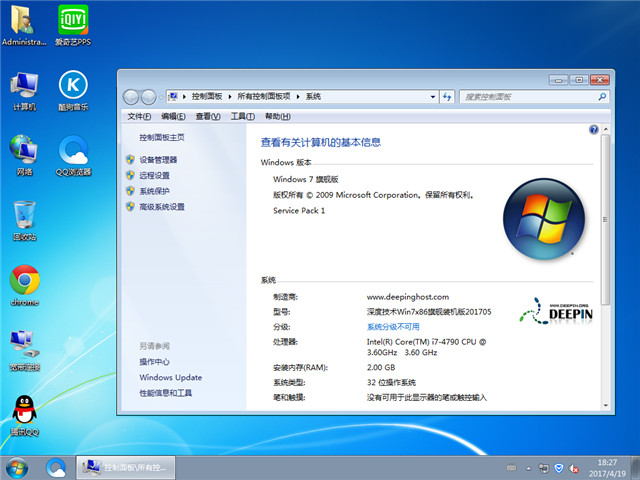Open the 帮助(H) menu
640x480 pixels.
(278, 117)
